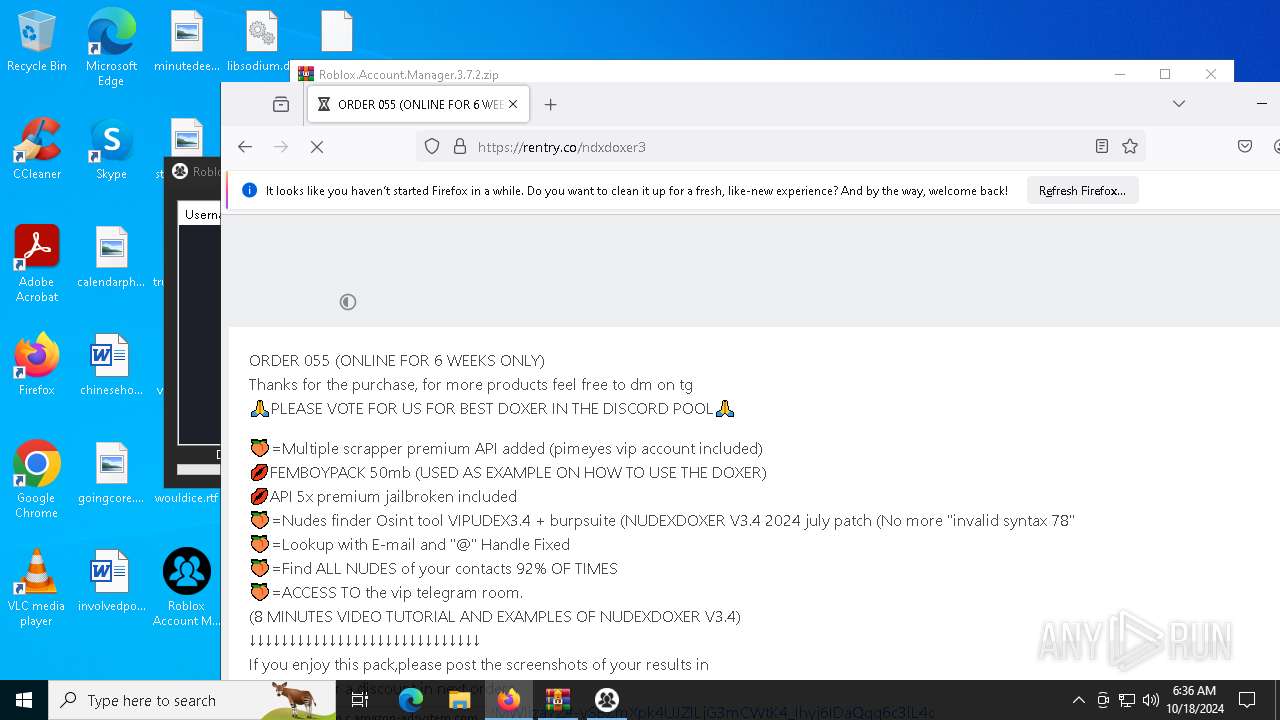Click the Firefox back arrow
Image resolution: width=1280 pixels, height=720 pixels.
(x=245, y=147)
